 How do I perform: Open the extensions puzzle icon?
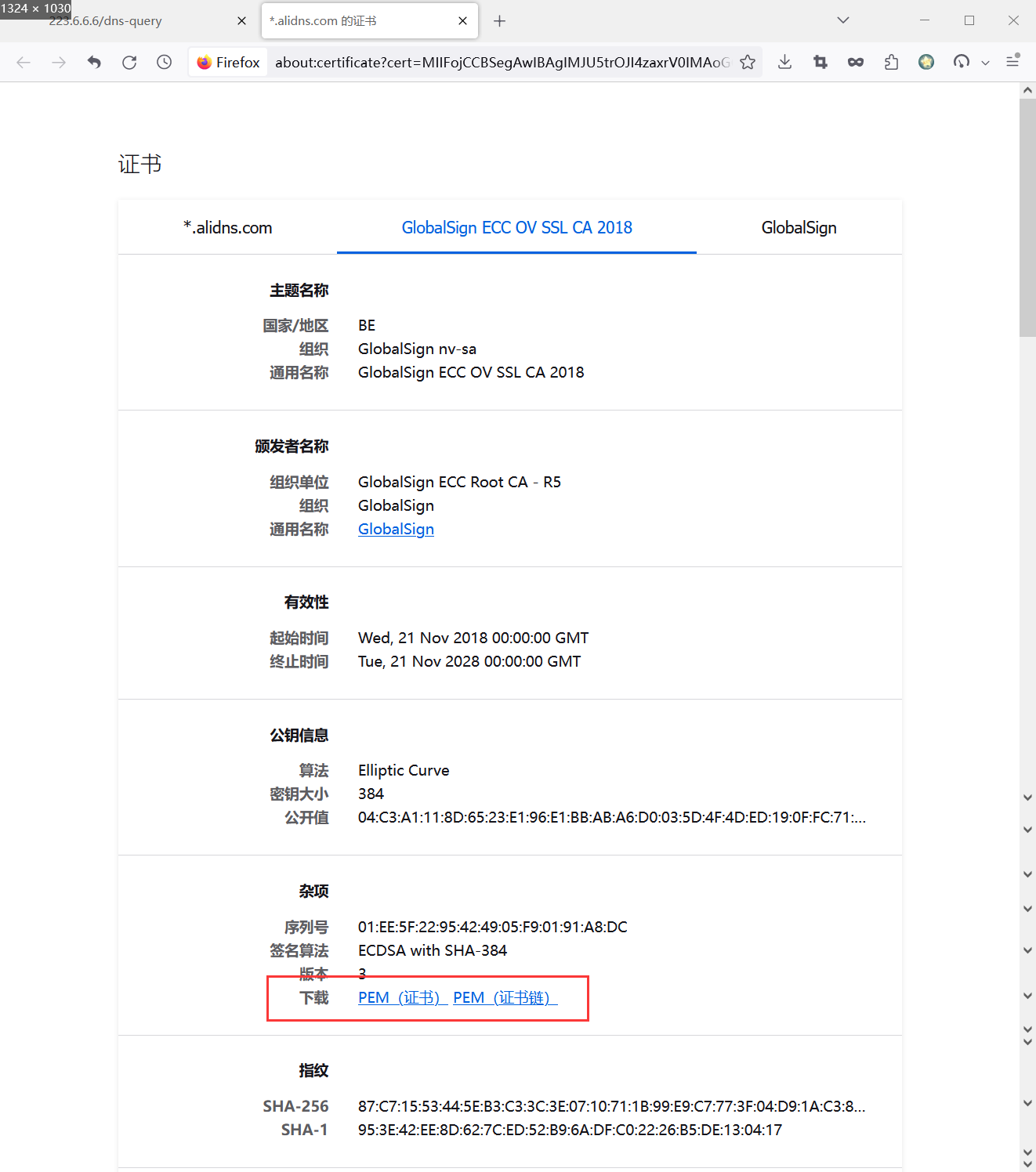891,63
